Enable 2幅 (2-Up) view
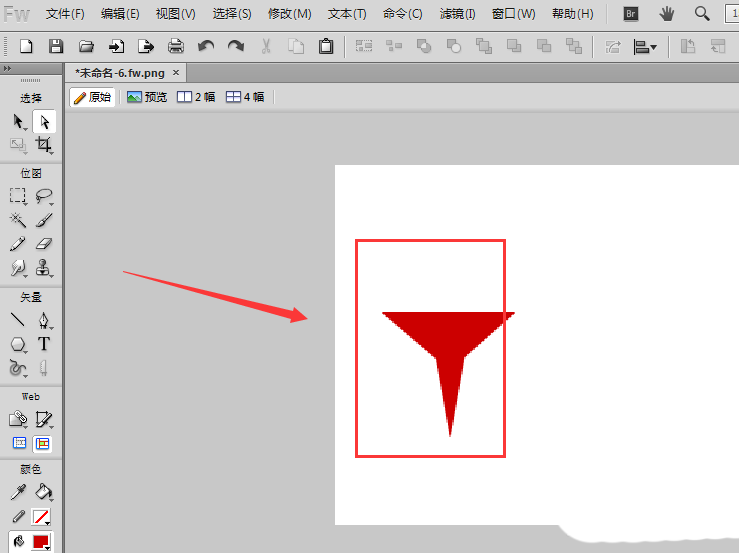Viewport: 739px width, 553px height. point(196,97)
